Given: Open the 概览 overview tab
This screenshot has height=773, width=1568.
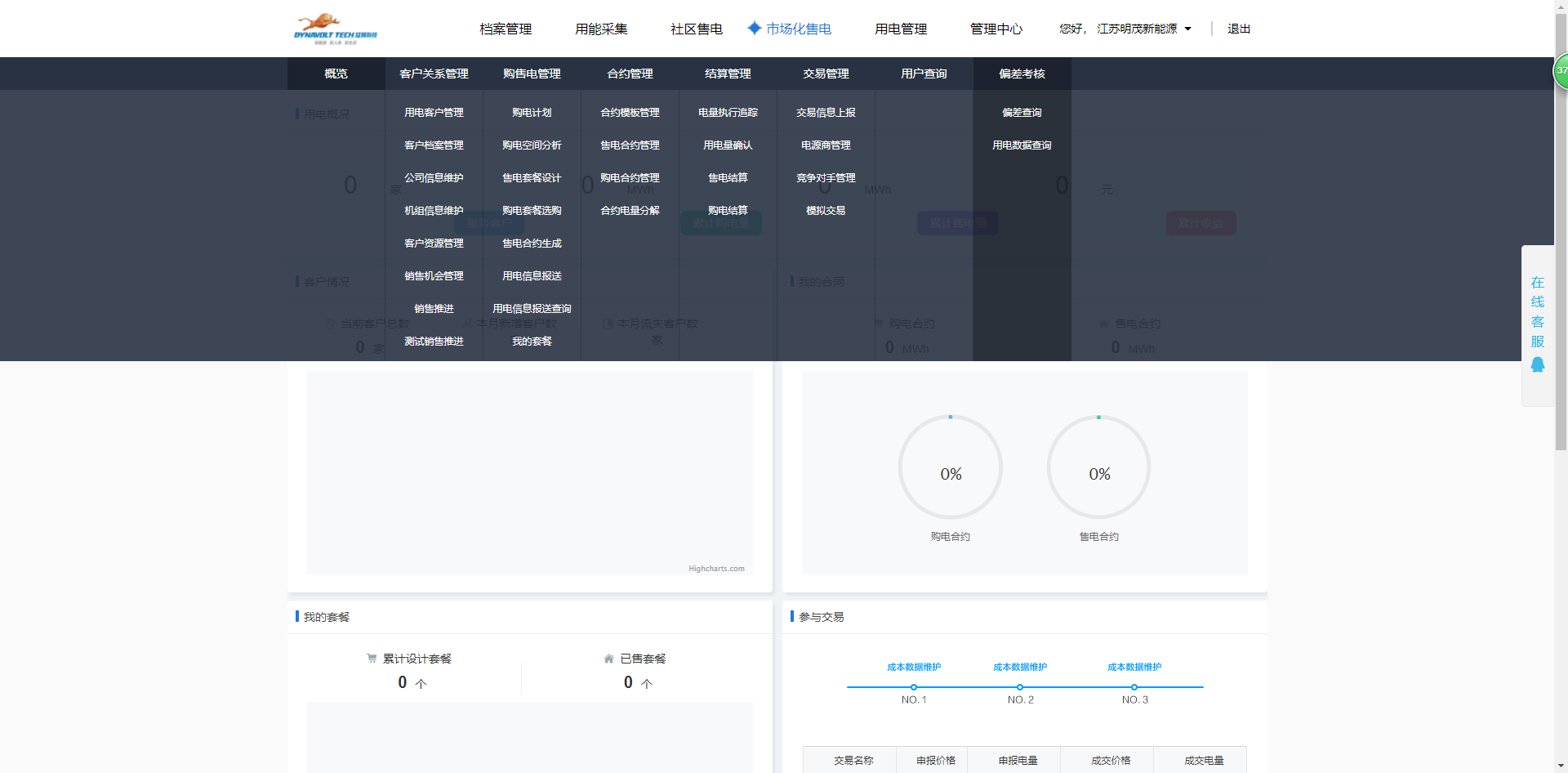Looking at the screenshot, I should [336, 74].
